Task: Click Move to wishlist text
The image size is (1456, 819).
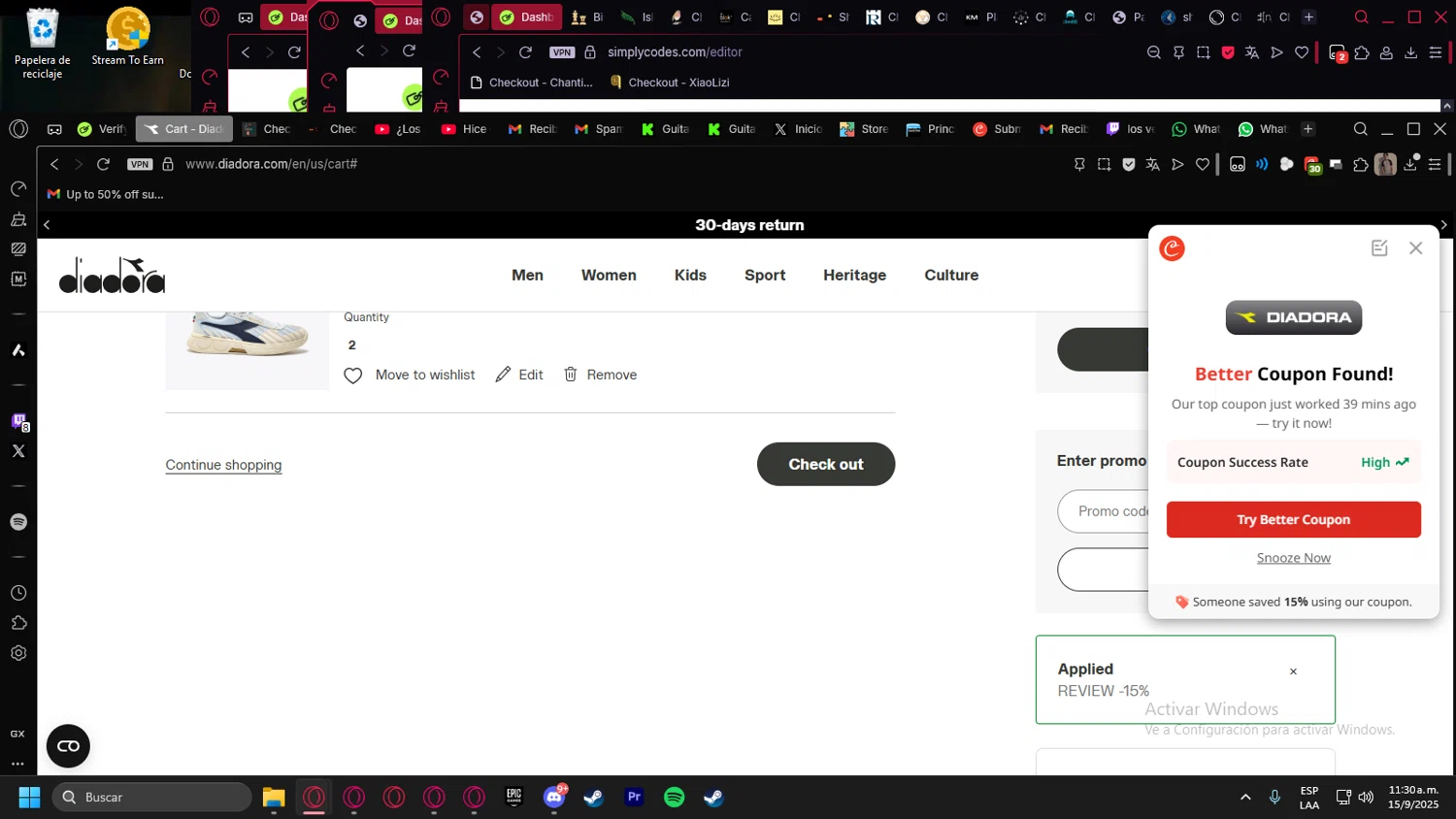Action: pyautogui.click(x=425, y=375)
